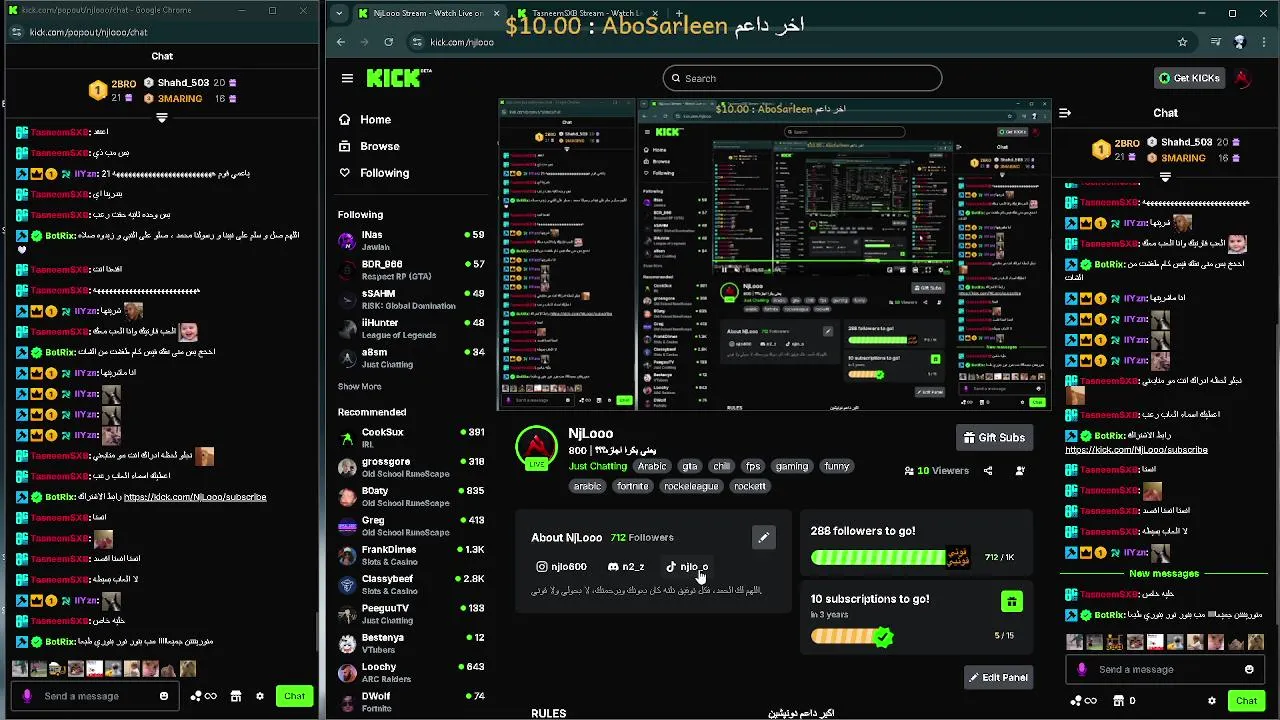Jump to New messages in the side chat
The height and width of the screenshot is (720, 1280).
(1164, 574)
